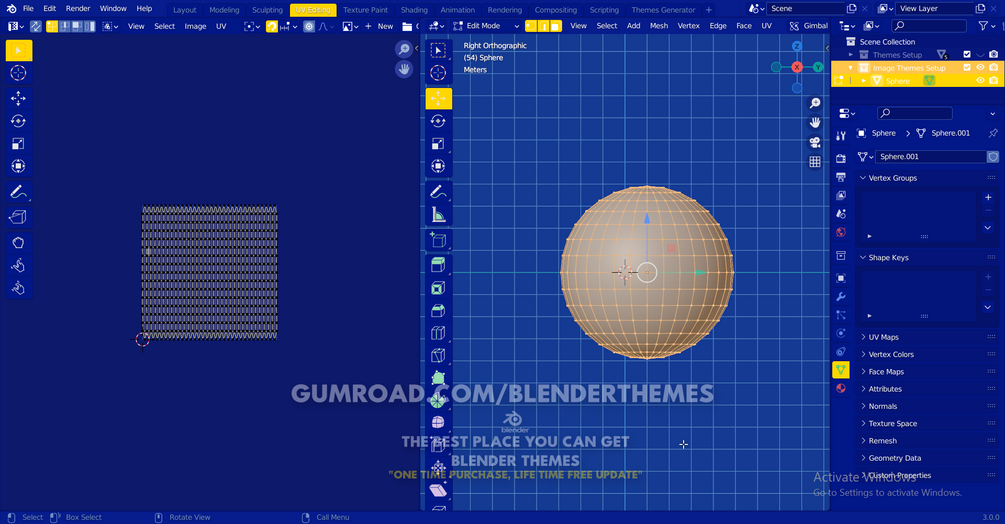Toggle proportional editing in UV editor
This screenshot has width=1005, height=524.
[309, 26]
